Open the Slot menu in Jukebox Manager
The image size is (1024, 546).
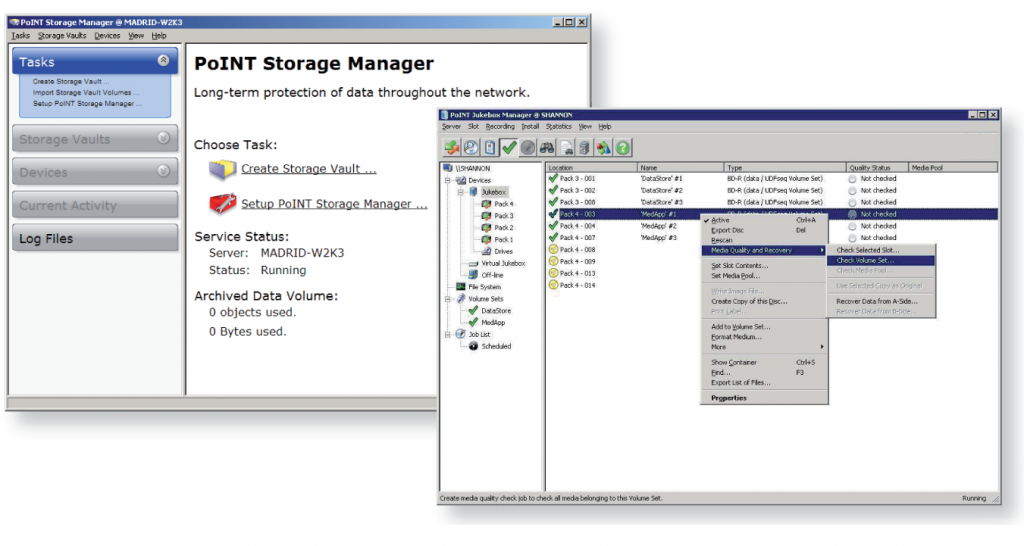coord(473,127)
